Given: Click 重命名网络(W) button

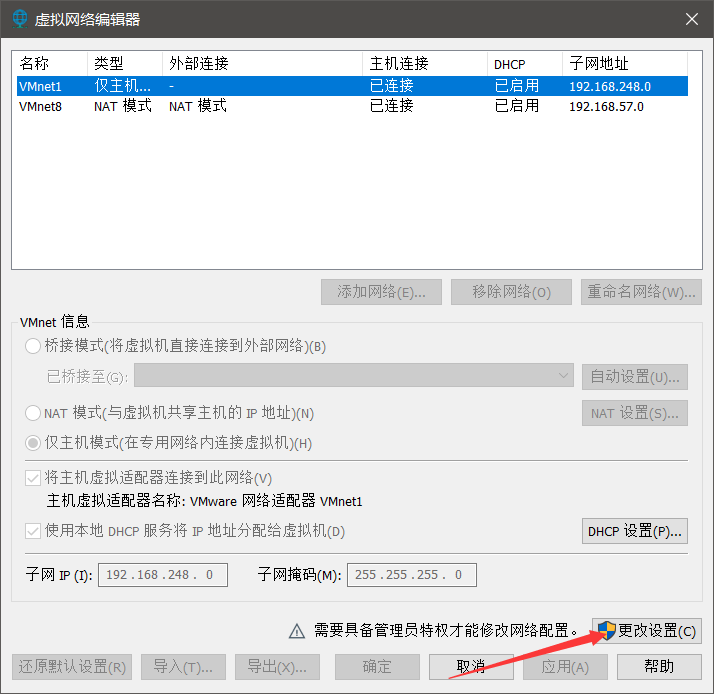Looking at the screenshot, I should [x=641, y=292].
